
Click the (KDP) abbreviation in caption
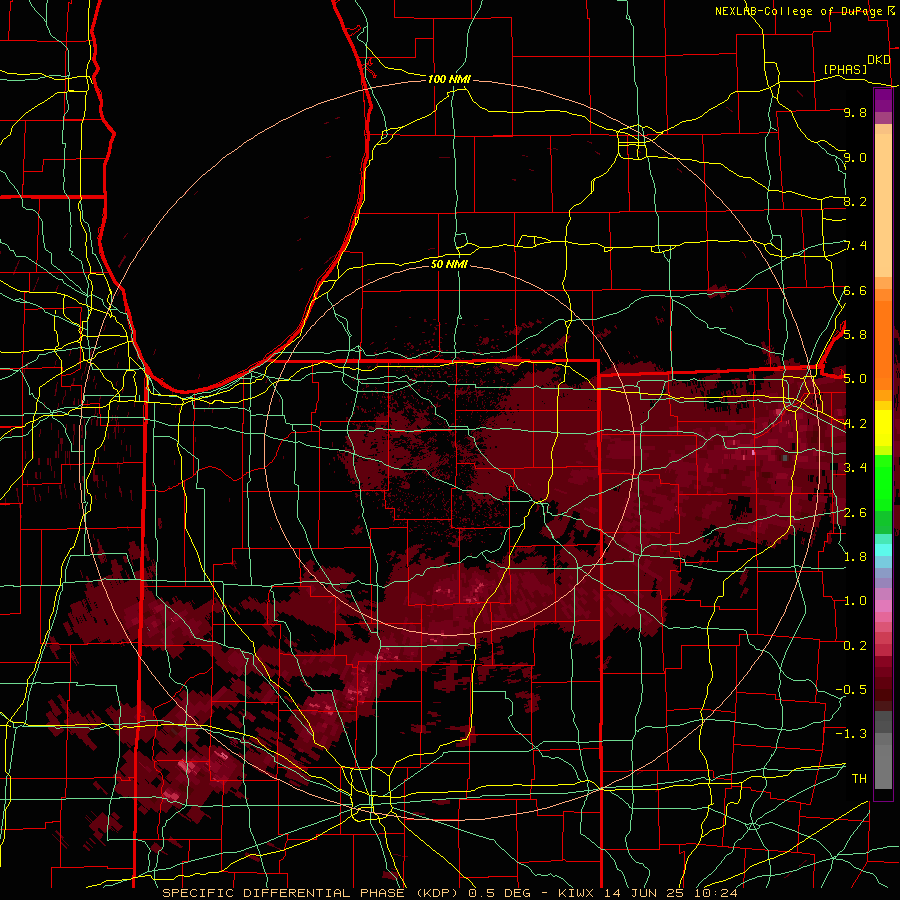pyautogui.click(x=438, y=893)
